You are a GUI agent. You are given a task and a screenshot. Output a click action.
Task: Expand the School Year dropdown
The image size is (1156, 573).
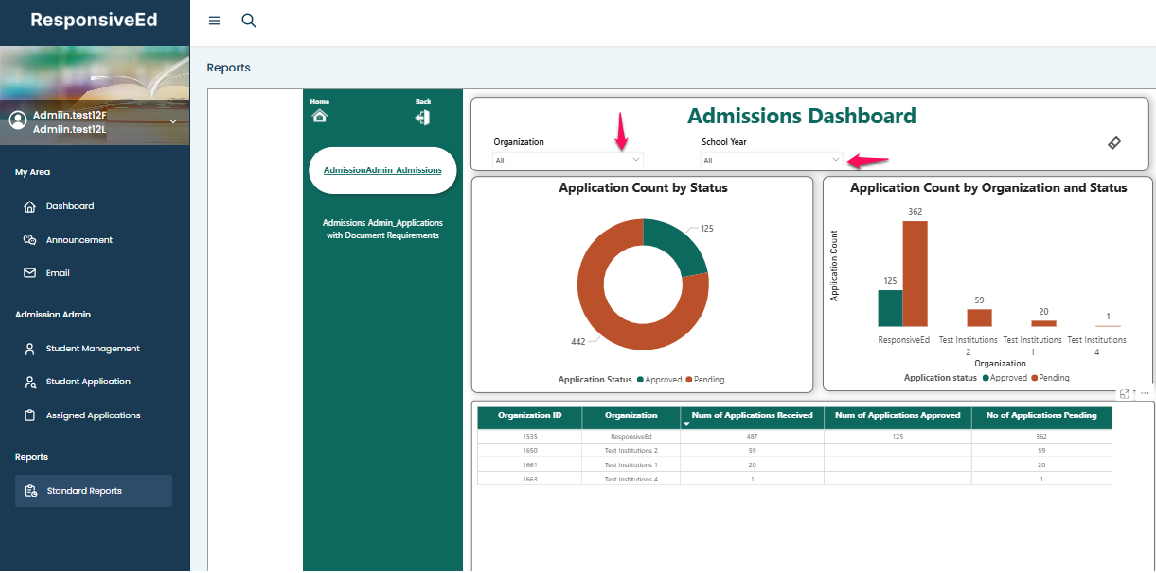[835, 160]
